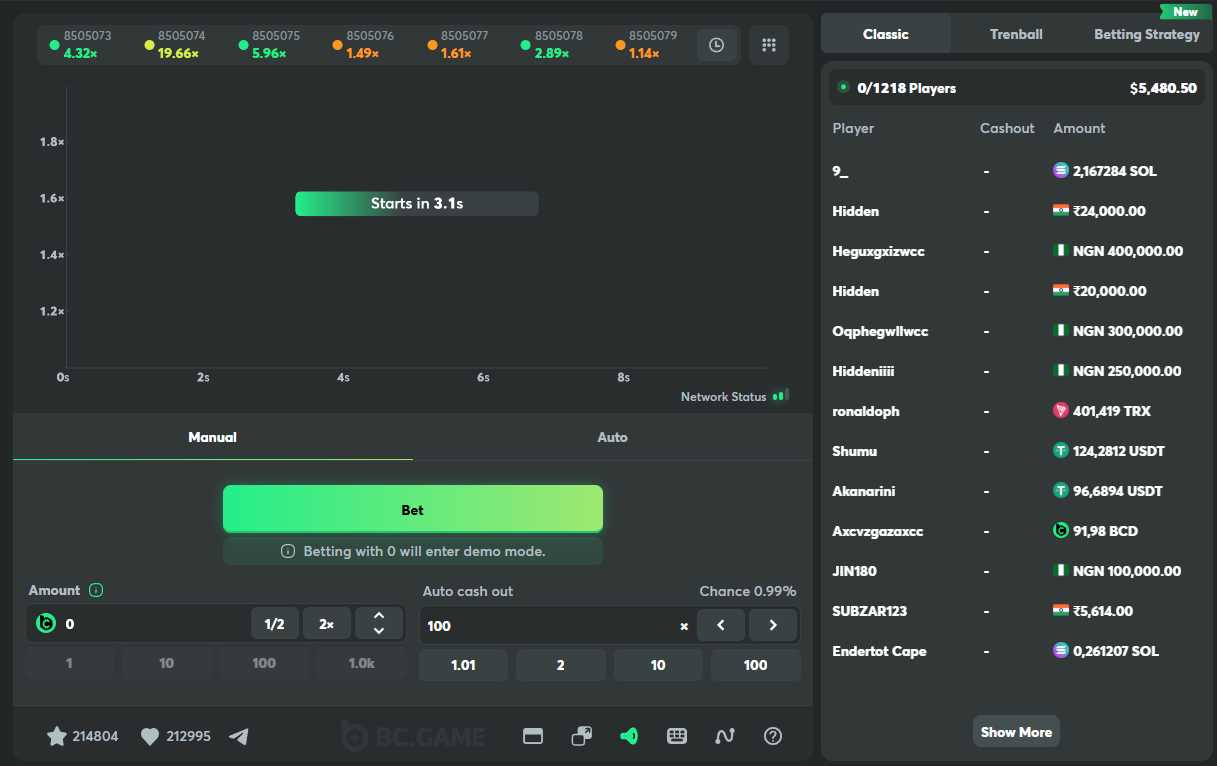Click SOL coin icon in Endertot Cape row
This screenshot has height=766, width=1217.
(x=1061, y=651)
